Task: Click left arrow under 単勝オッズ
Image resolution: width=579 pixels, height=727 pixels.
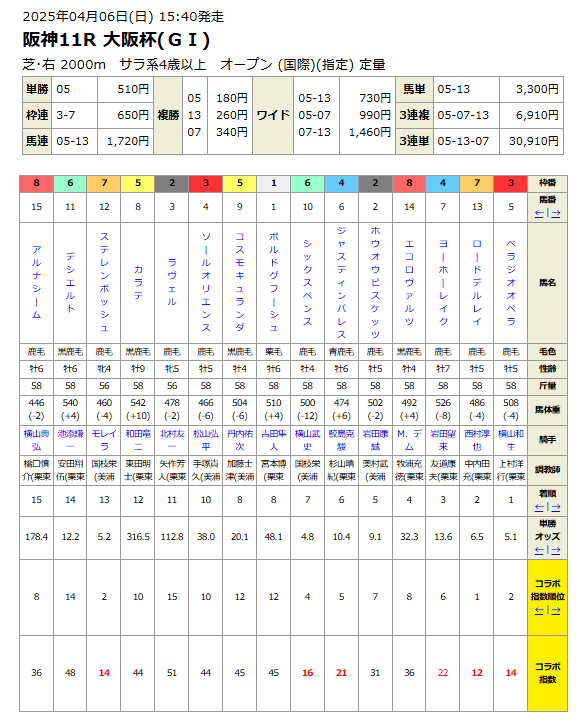Action: (539, 550)
